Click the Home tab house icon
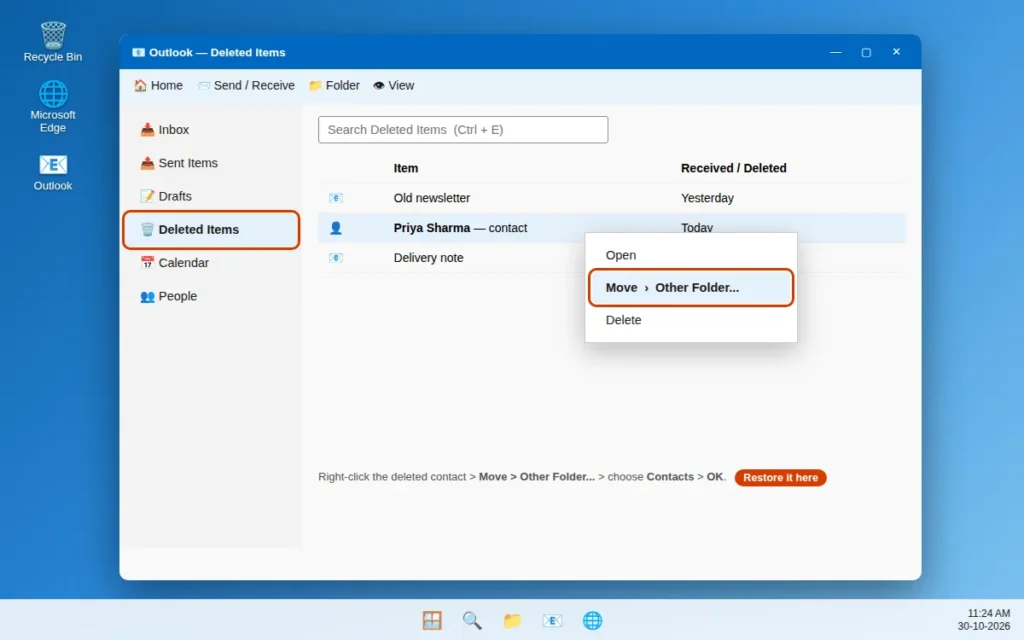This screenshot has height=640, width=1024. [140, 86]
